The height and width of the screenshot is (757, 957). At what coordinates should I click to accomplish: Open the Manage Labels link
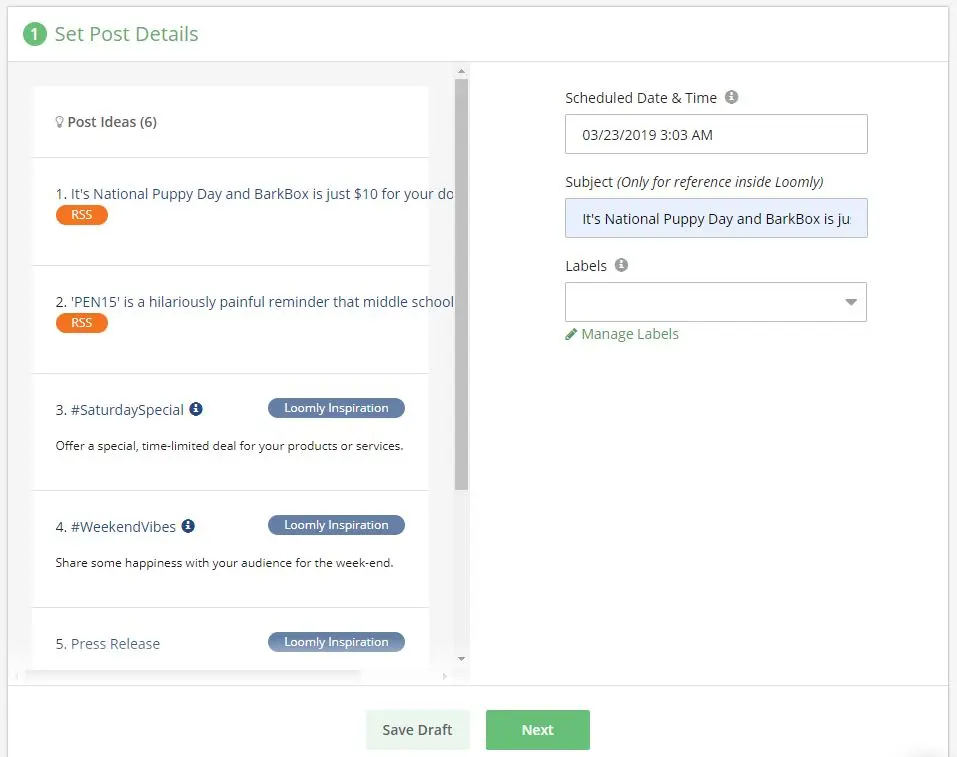click(629, 334)
